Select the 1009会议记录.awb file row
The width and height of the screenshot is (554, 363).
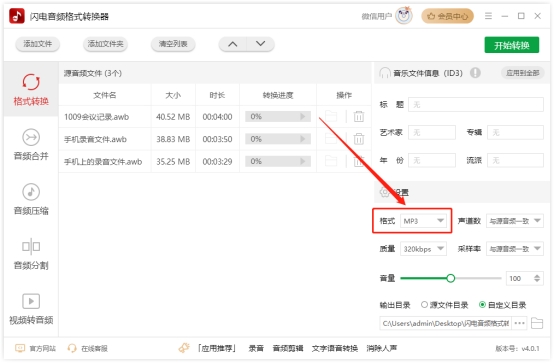[x=215, y=117]
